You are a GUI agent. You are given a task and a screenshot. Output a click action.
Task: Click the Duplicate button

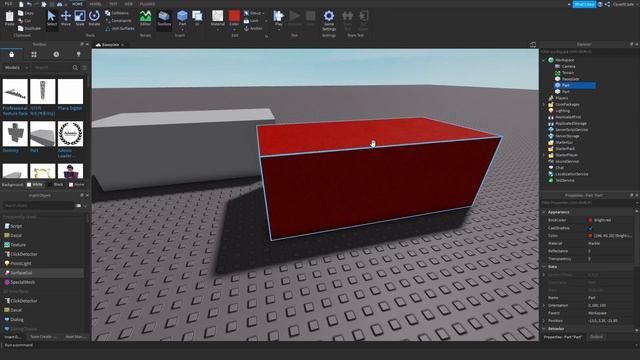point(29,29)
